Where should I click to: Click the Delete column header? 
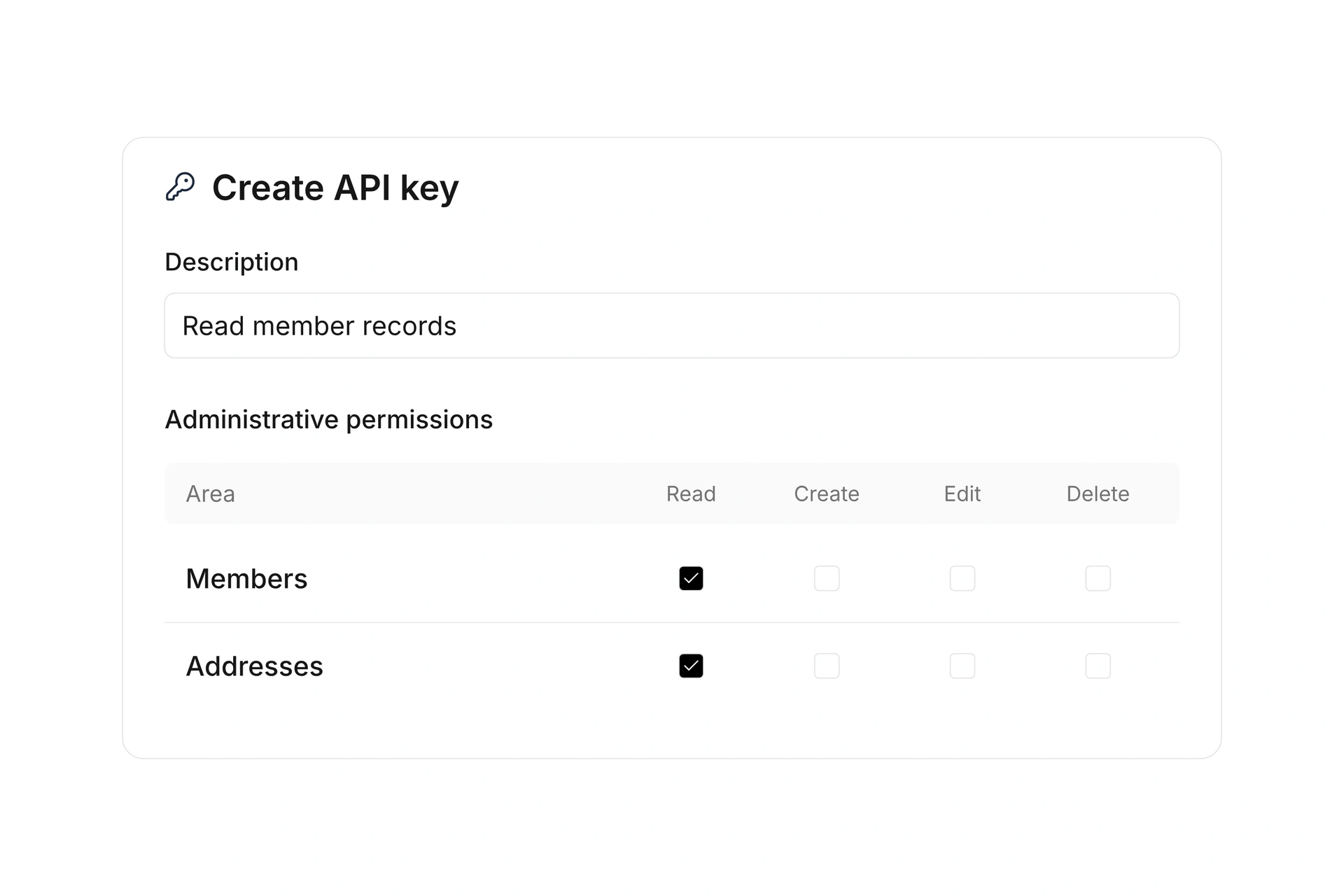(1098, 493)
